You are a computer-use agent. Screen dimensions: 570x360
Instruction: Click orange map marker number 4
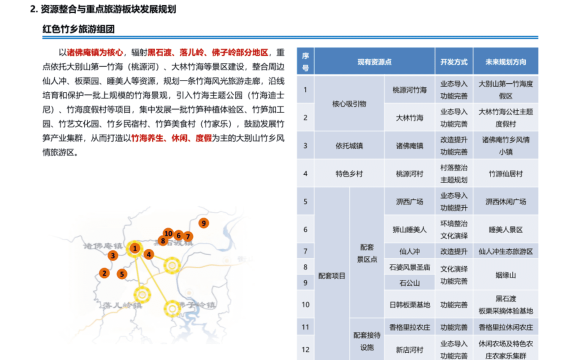(x=148, y=254)
